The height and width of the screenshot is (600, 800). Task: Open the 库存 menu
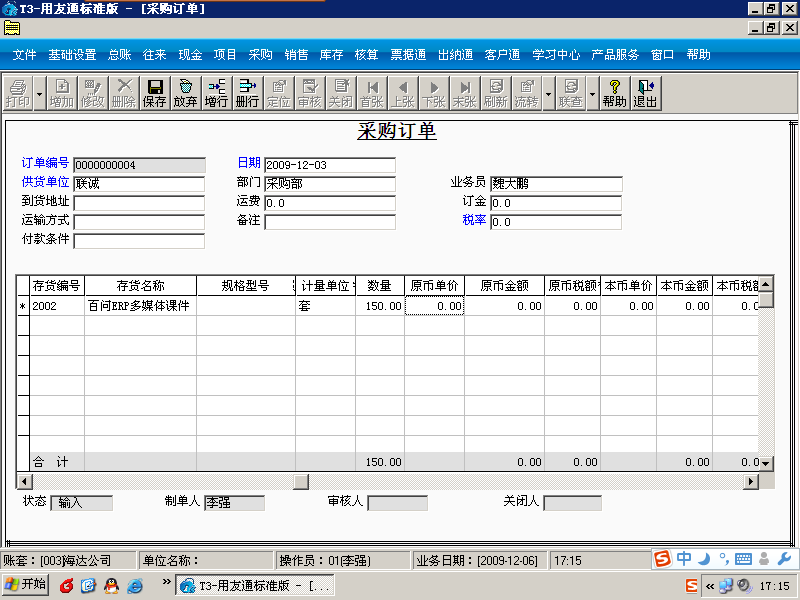point(331,55)
